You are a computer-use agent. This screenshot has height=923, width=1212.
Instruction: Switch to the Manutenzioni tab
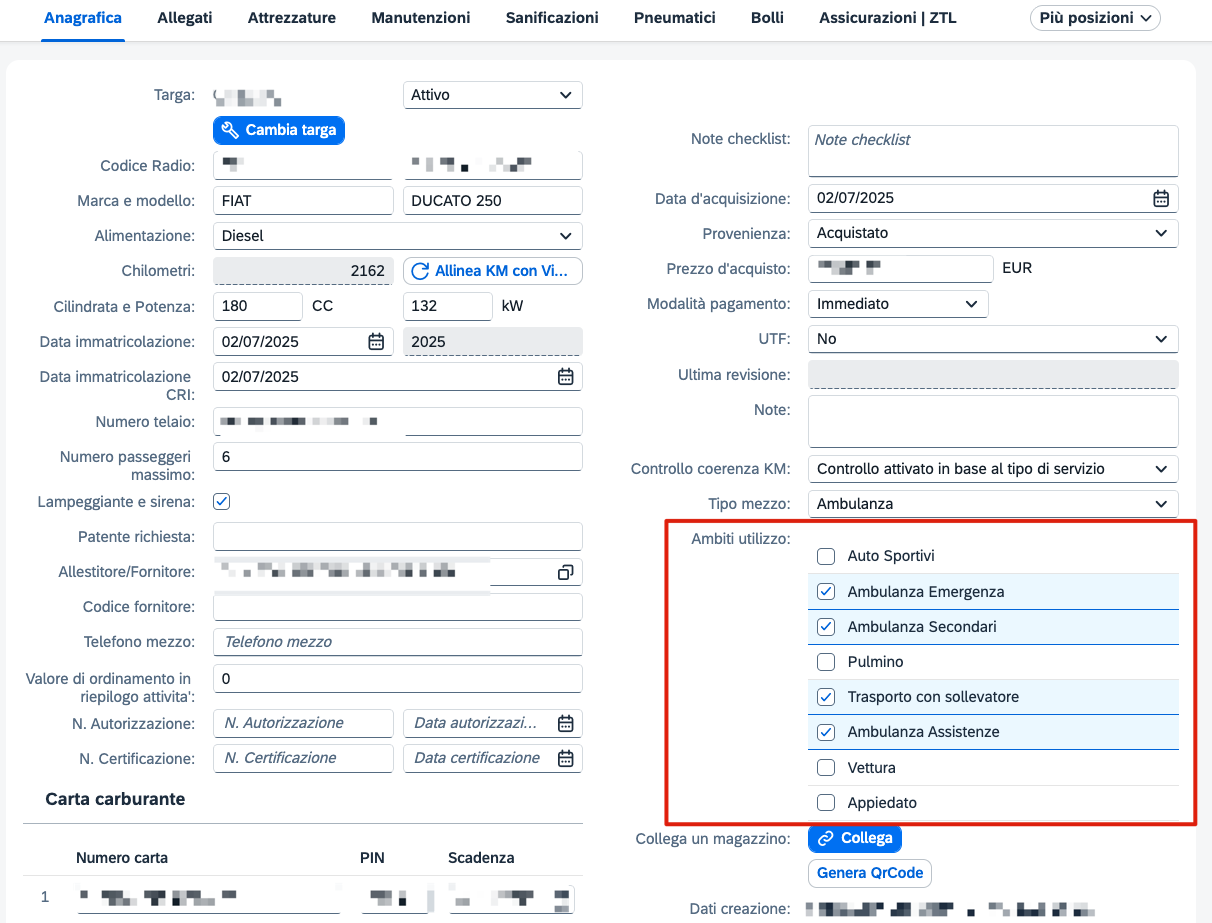click(421, 18)
